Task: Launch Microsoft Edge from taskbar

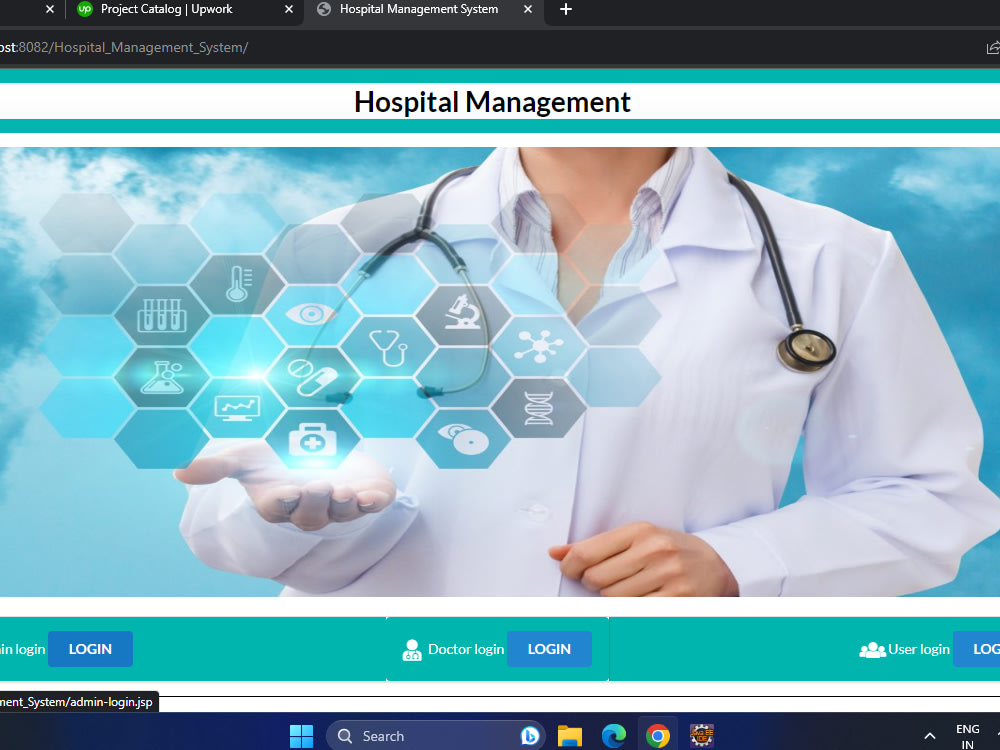Action: (x=614, y=736)
